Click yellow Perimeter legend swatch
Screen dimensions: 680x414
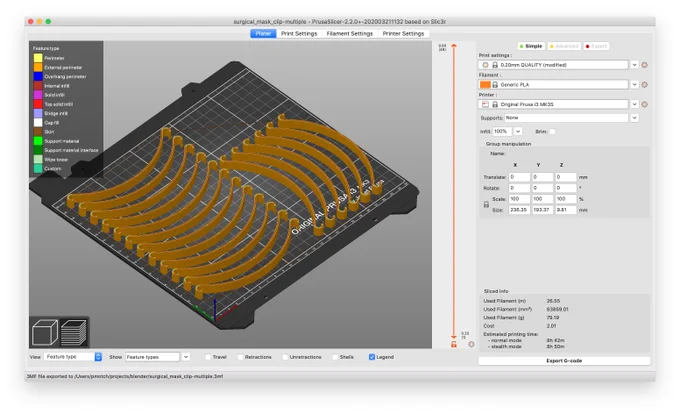point(38,58)
